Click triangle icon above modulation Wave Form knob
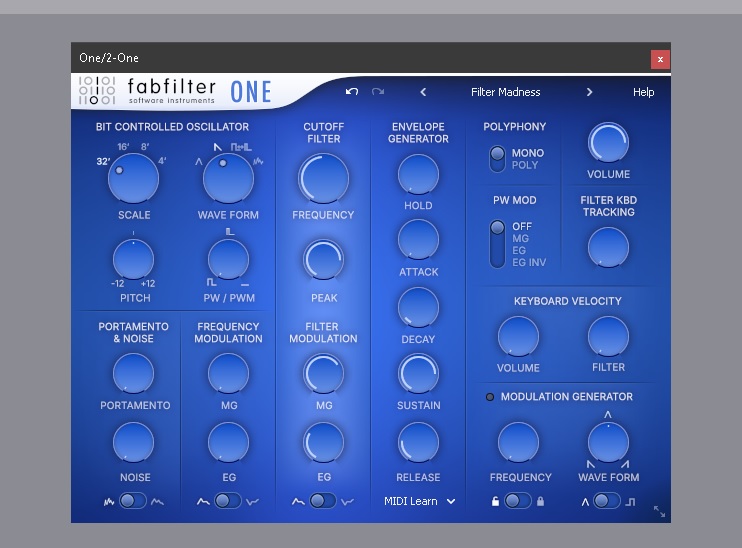 (608, 415)
